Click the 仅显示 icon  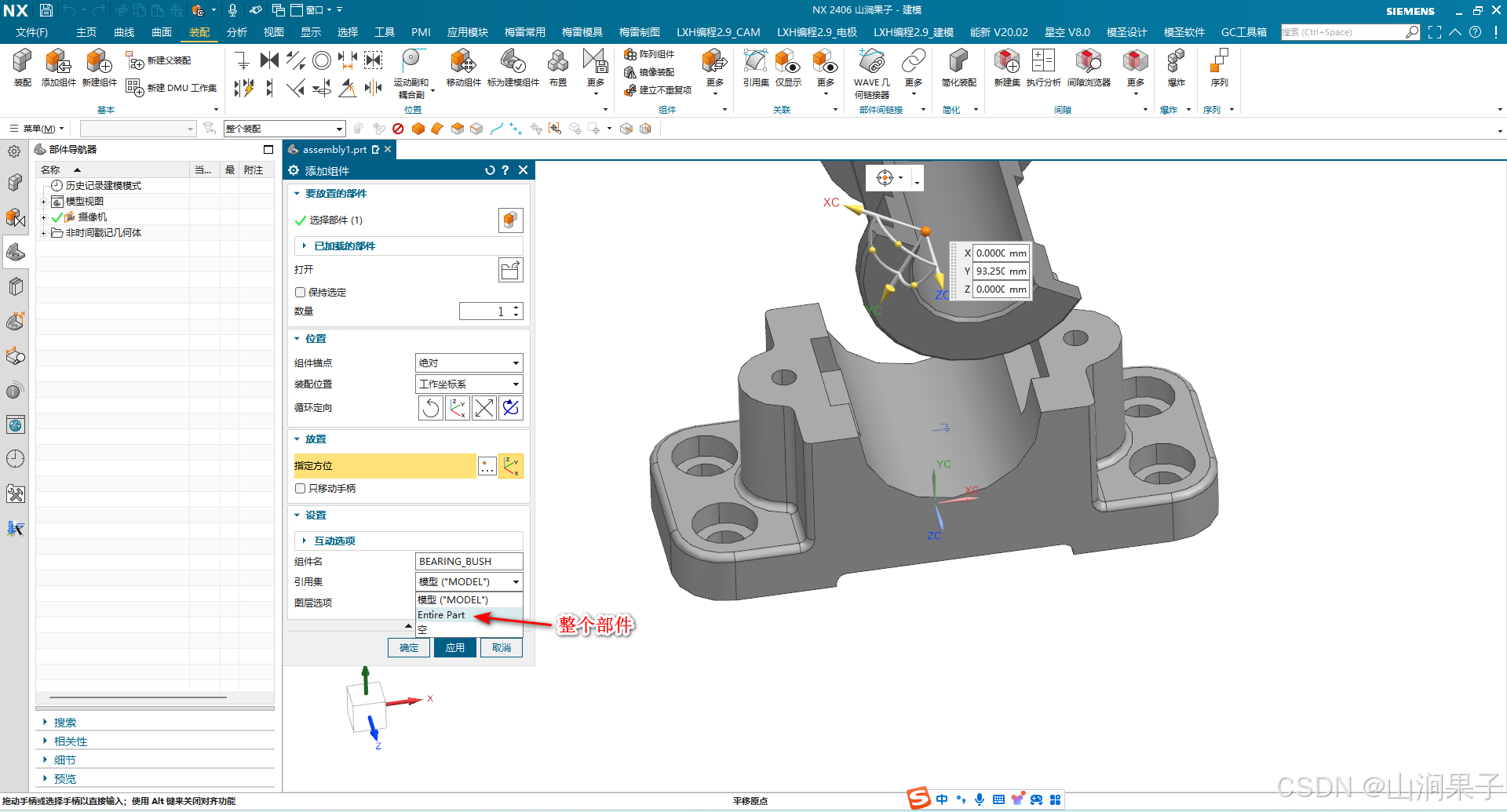tap(788, 67)
